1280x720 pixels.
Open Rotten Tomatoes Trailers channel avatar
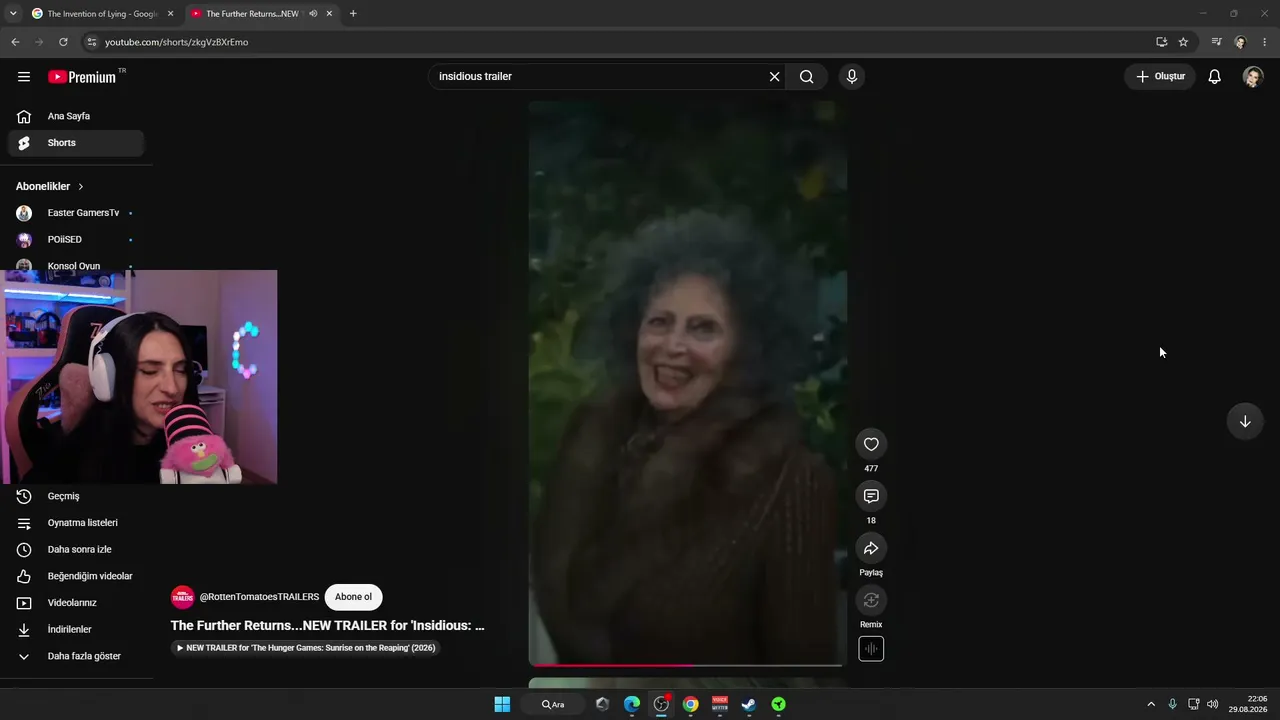[x=182, y=597]
